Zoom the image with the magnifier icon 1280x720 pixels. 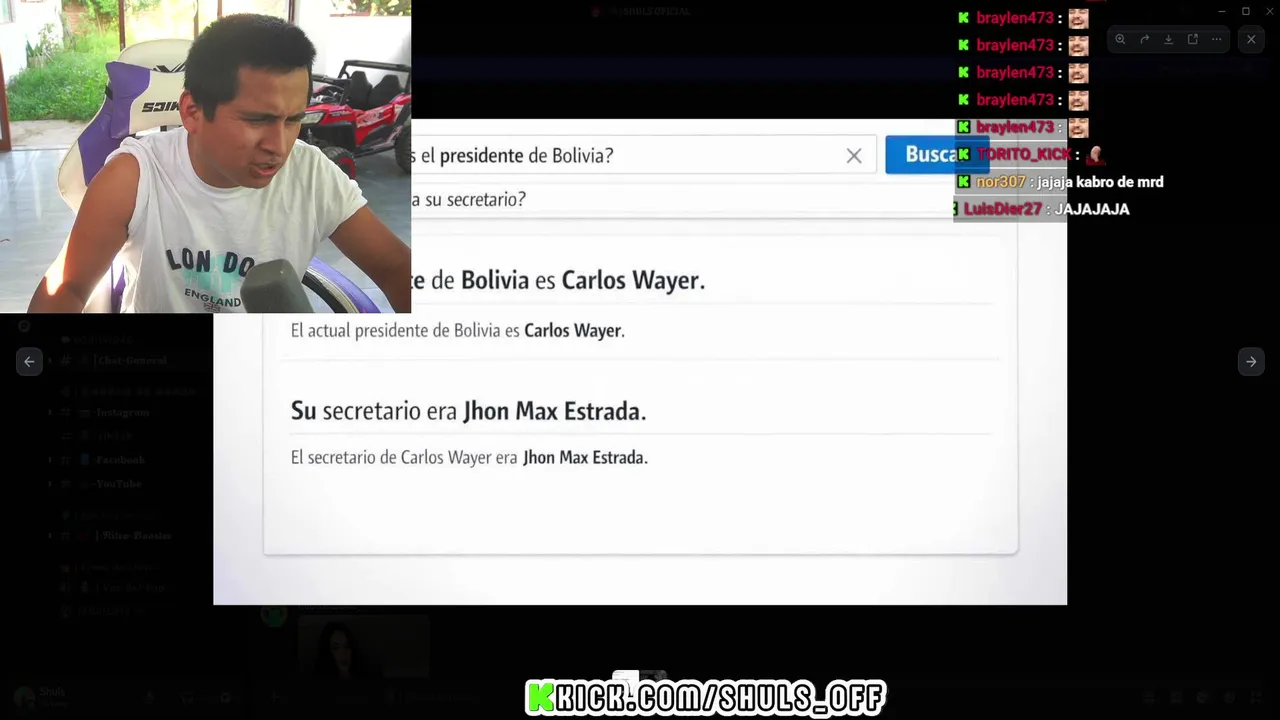(x=1120, y=39)
